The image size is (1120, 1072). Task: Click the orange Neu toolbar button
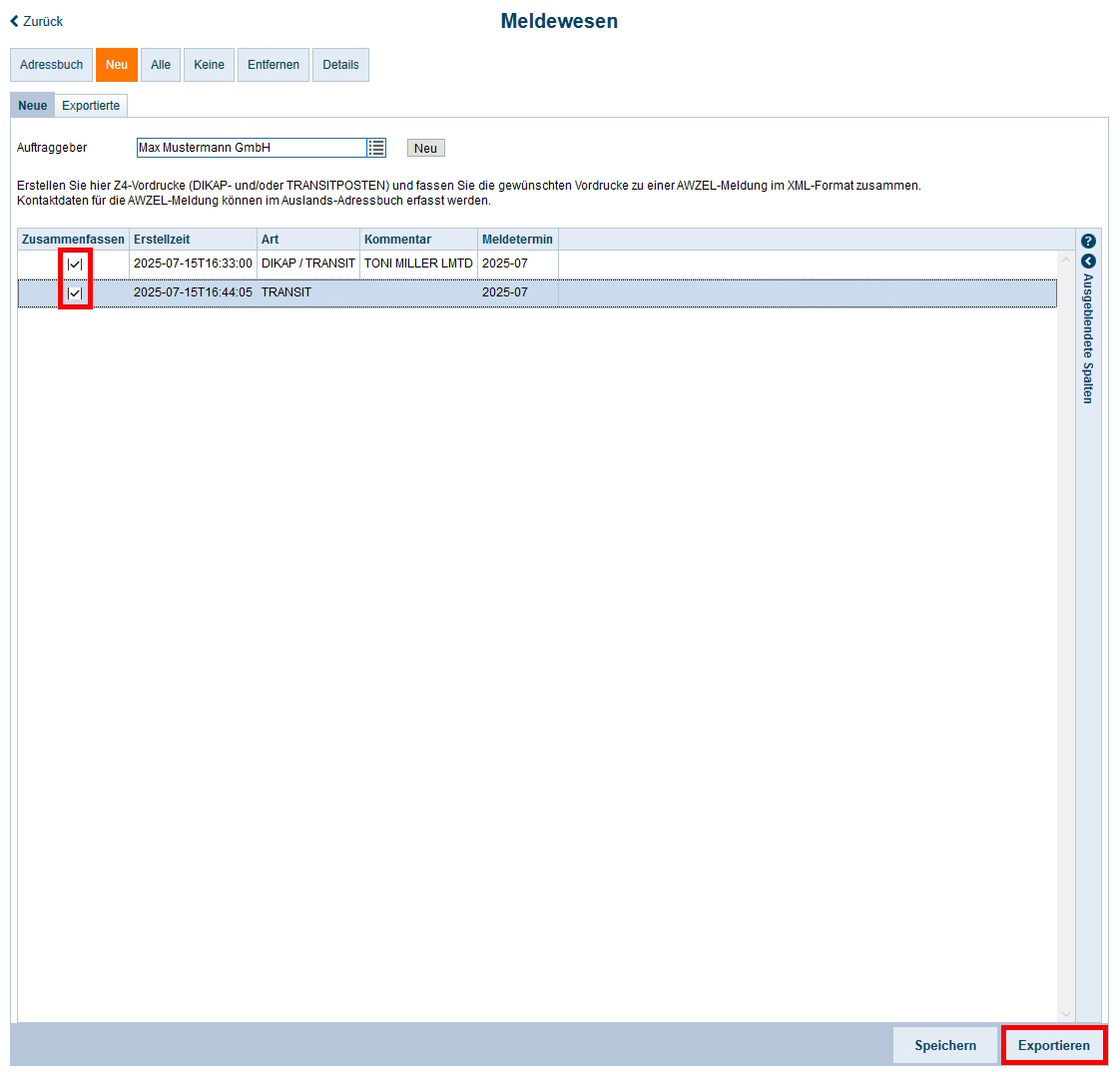tap(117, 65)
